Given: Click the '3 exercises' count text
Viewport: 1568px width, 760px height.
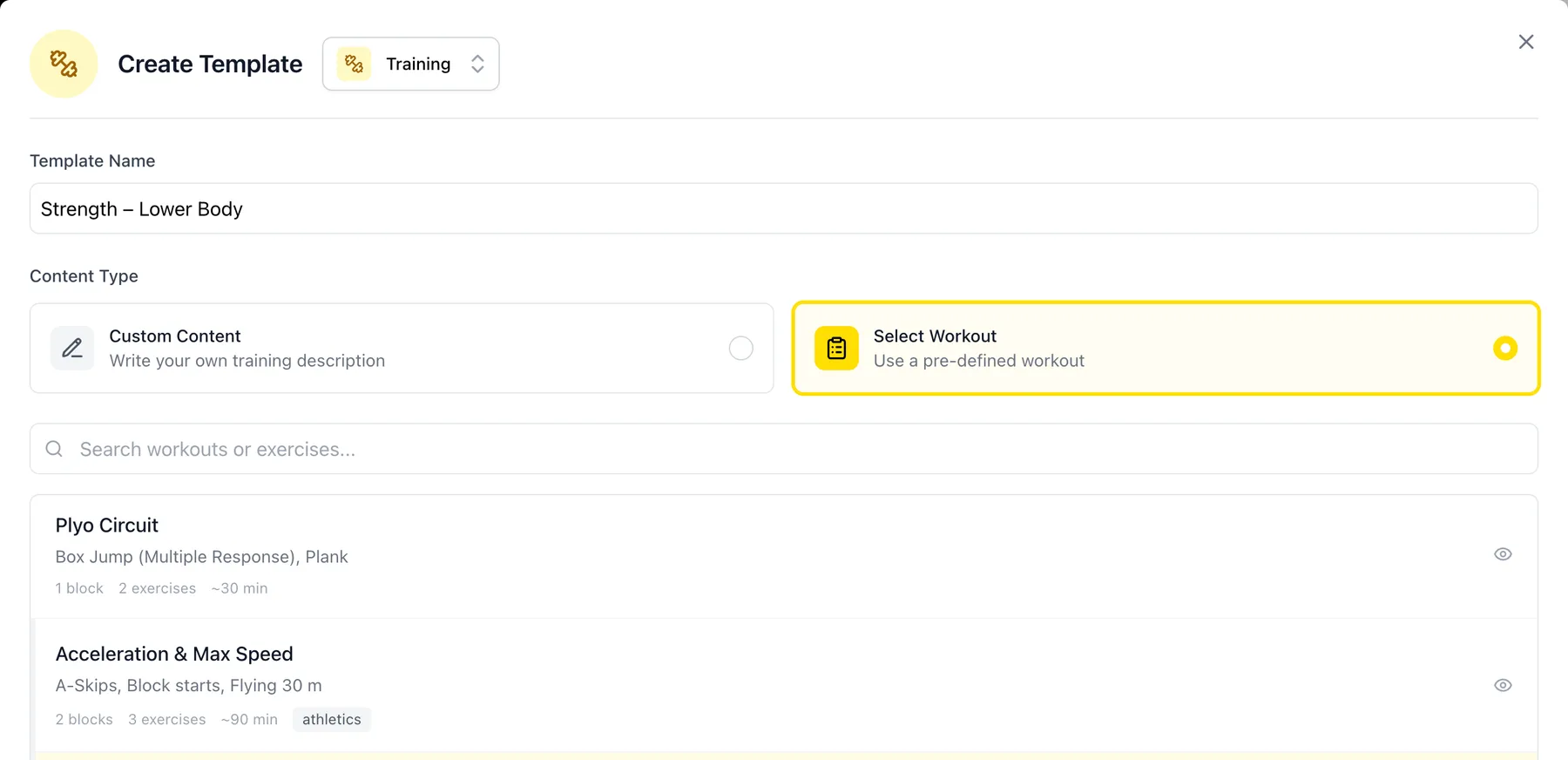Looking at the screenshot, I should click(167, 719).
